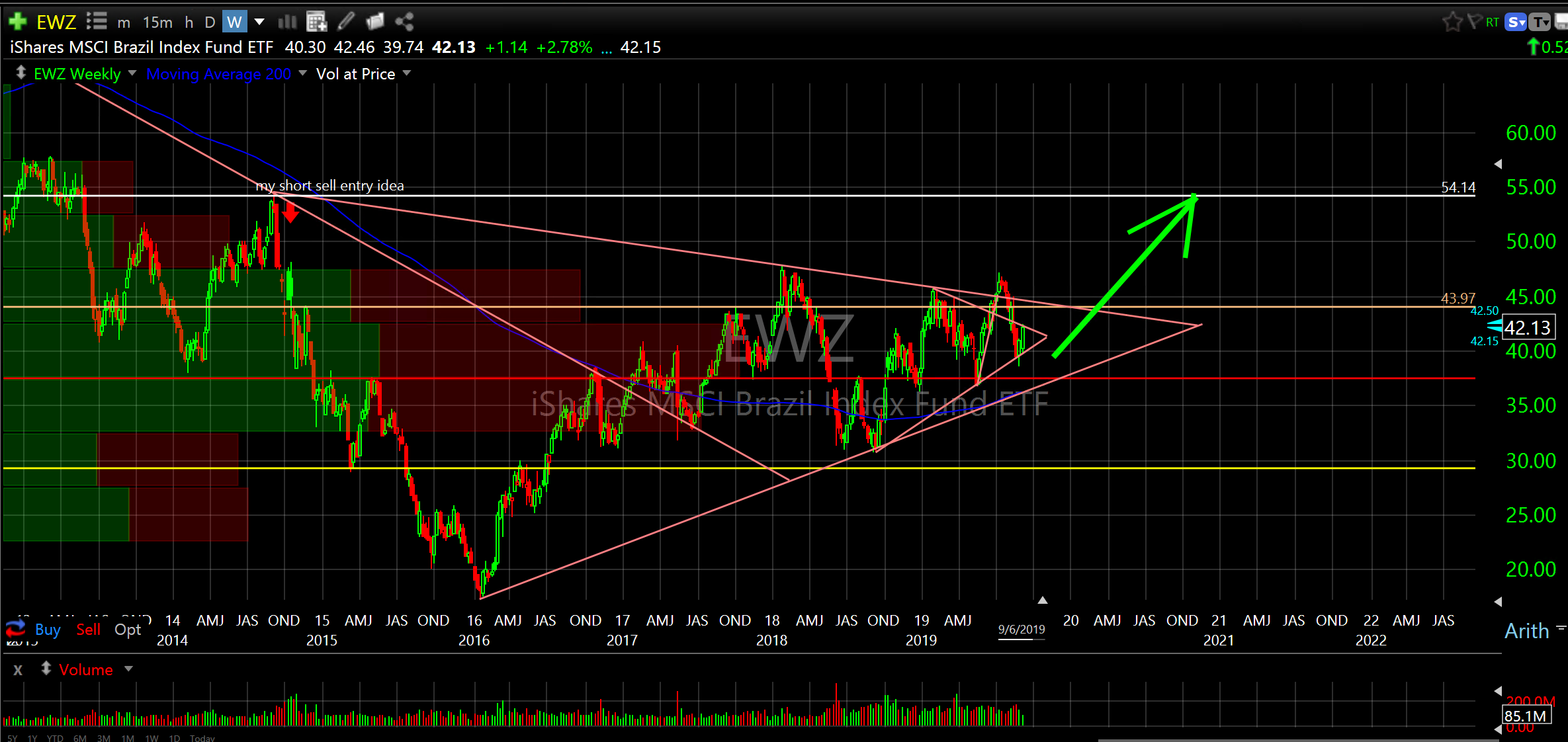Click the green plus add symbol icon
The image size is (1568, 742).
18,22
